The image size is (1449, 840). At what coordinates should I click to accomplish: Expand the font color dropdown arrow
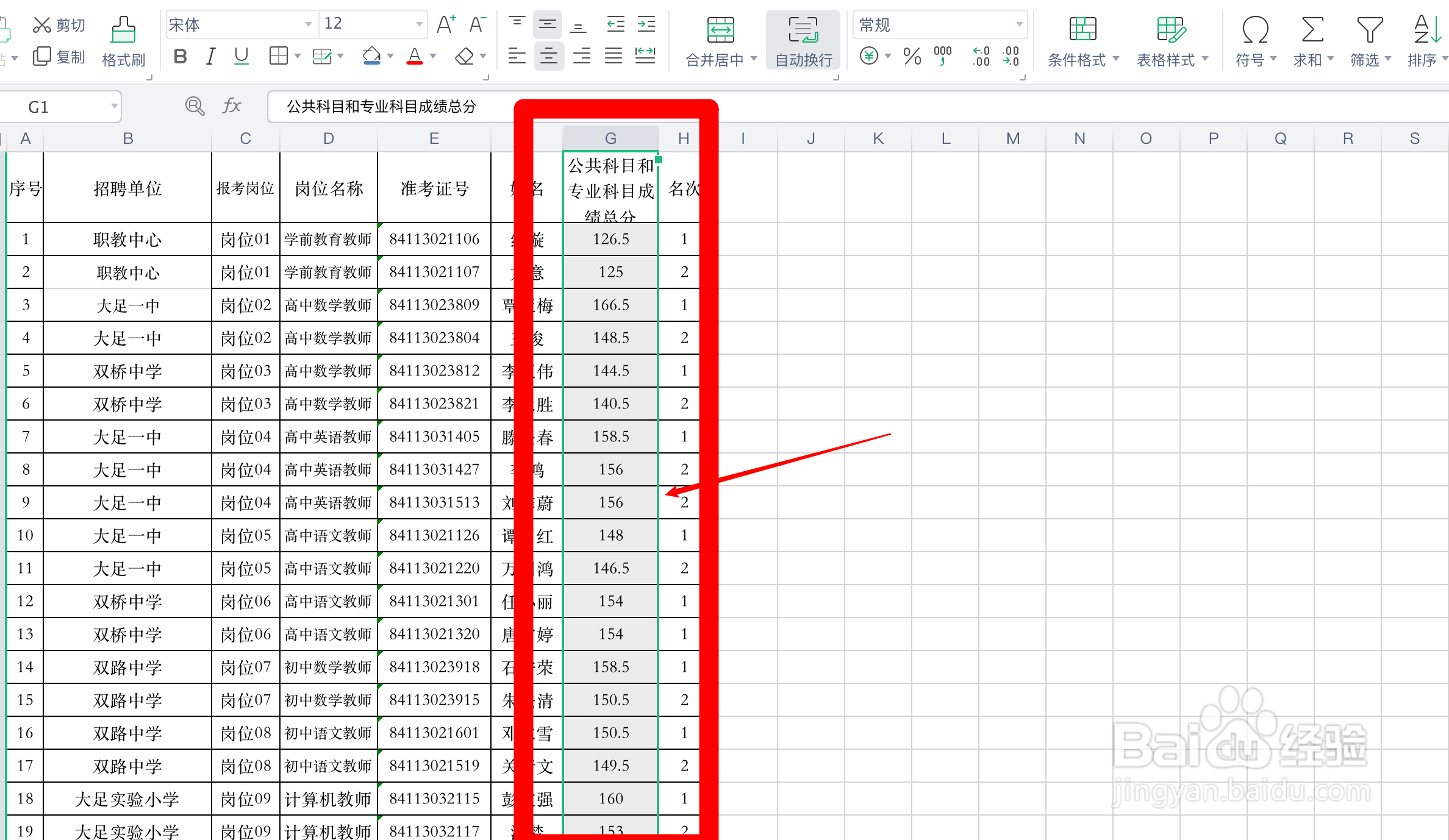(x=433, y=57)
